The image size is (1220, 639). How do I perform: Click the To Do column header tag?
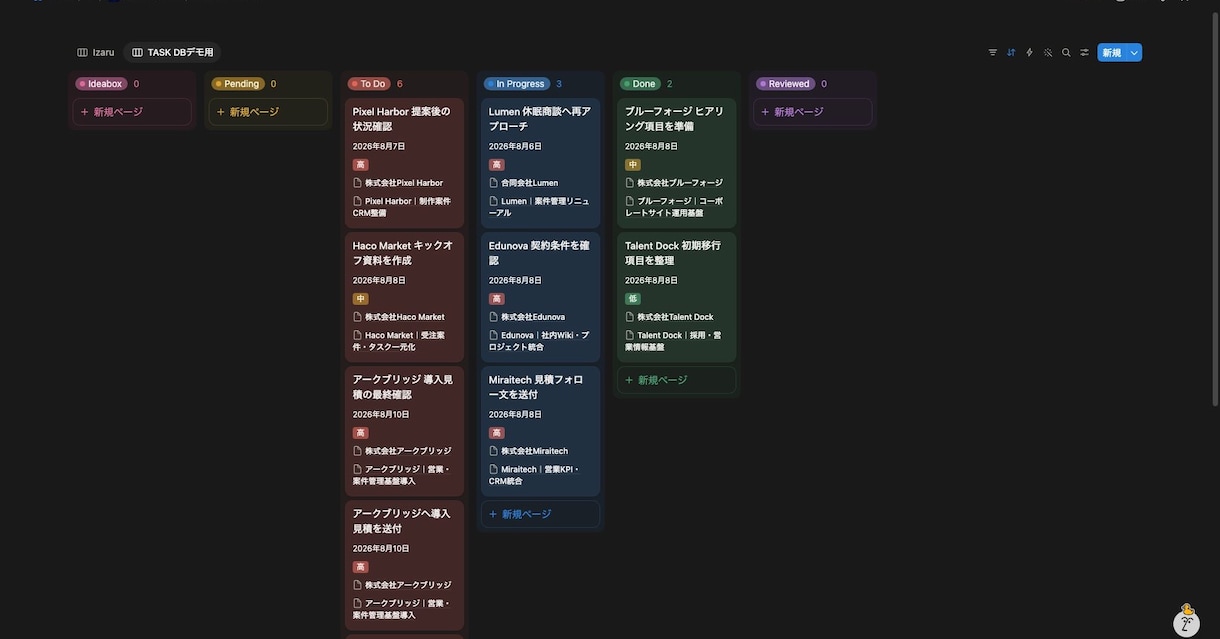click(368, 84)
